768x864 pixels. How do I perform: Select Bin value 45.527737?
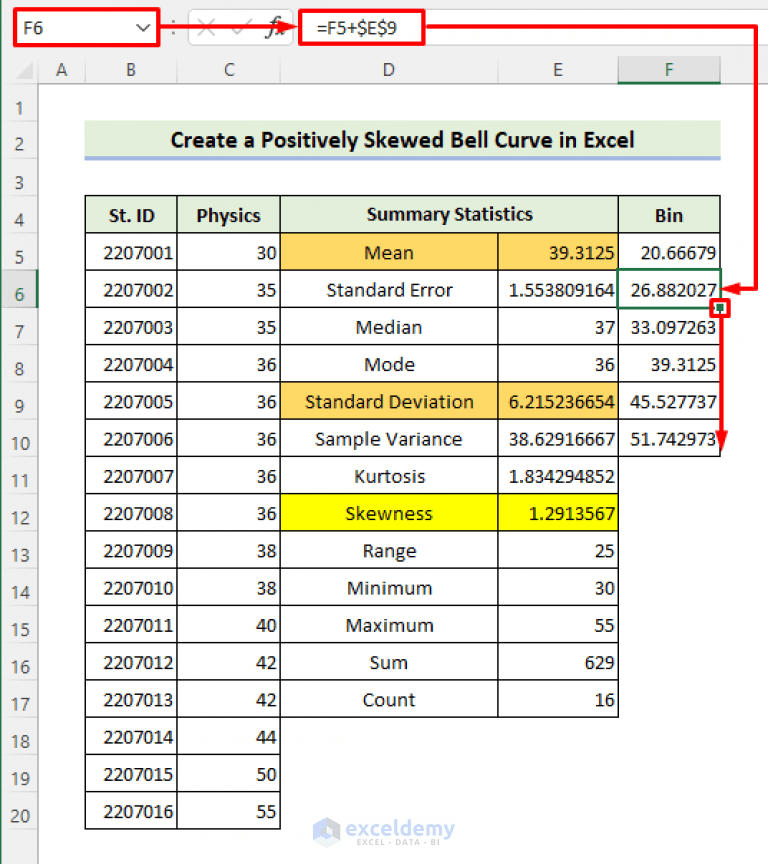coord(669,401)
